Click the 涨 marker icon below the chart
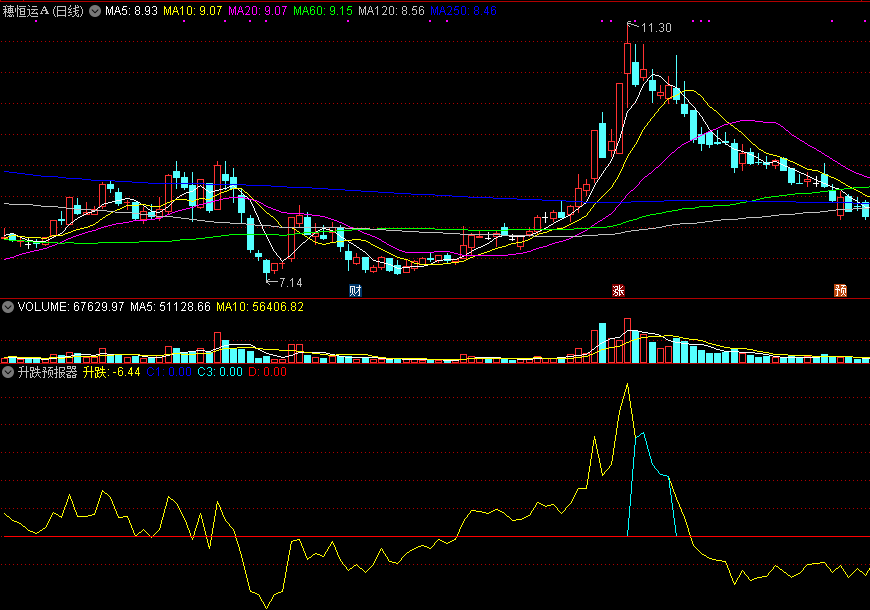870x610 pixels. click(x=618, y=290)
